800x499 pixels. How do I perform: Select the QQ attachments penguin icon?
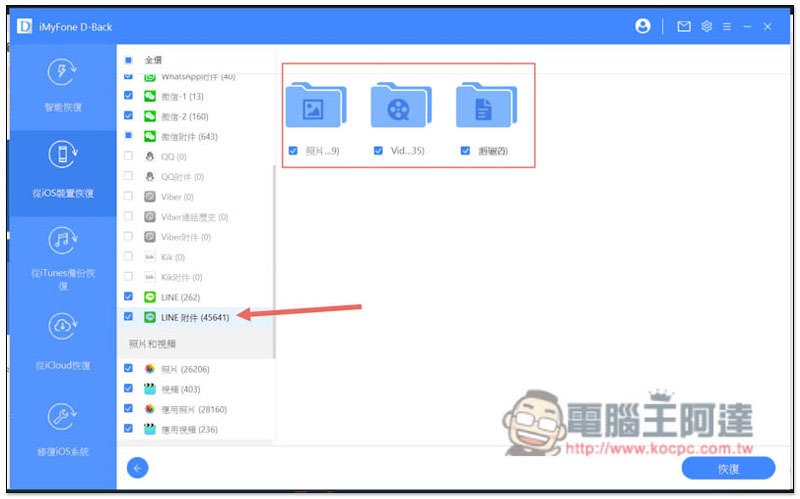coord(149,177)
